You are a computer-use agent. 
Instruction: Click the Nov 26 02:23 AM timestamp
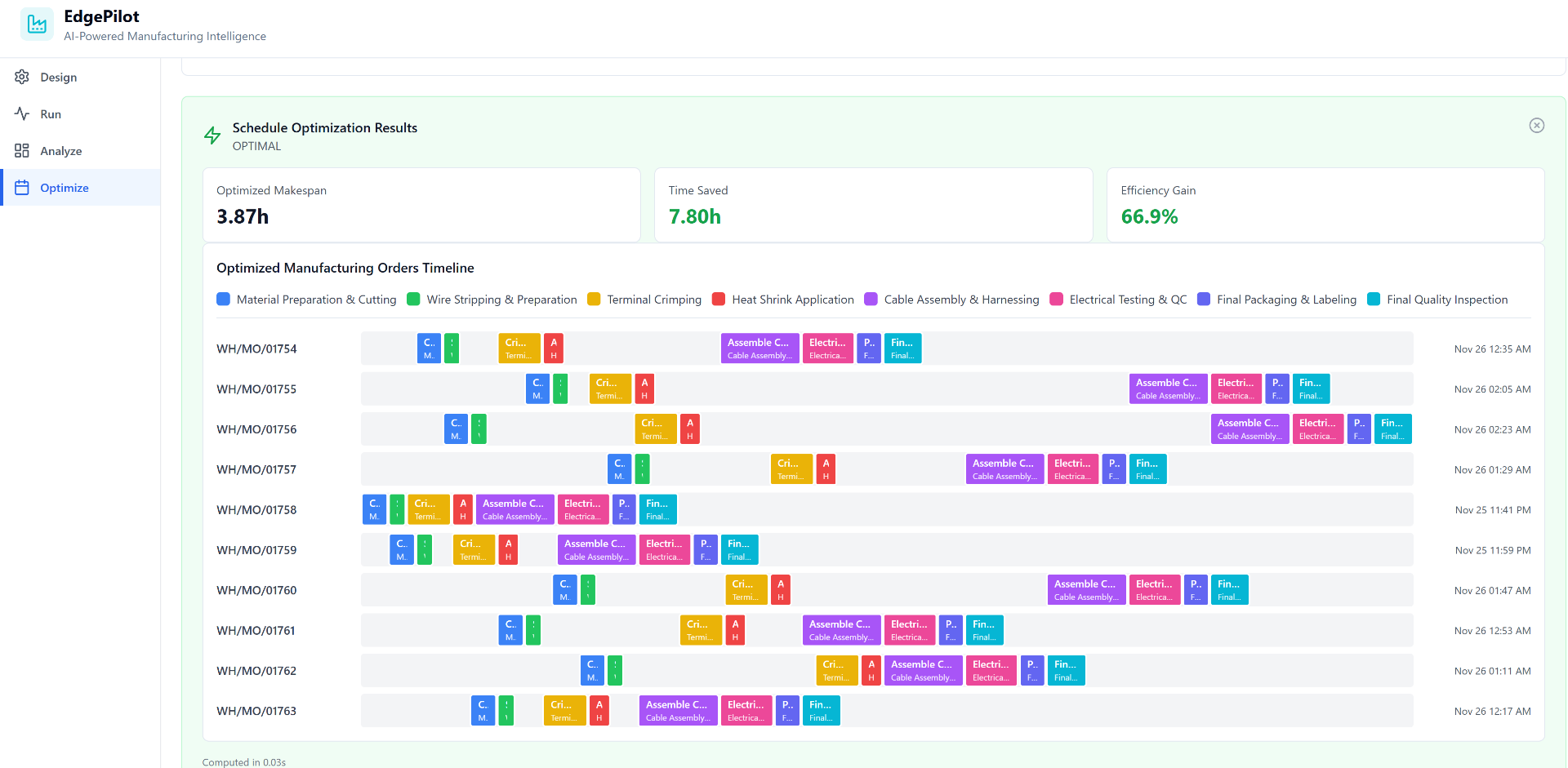[1493, 429]
